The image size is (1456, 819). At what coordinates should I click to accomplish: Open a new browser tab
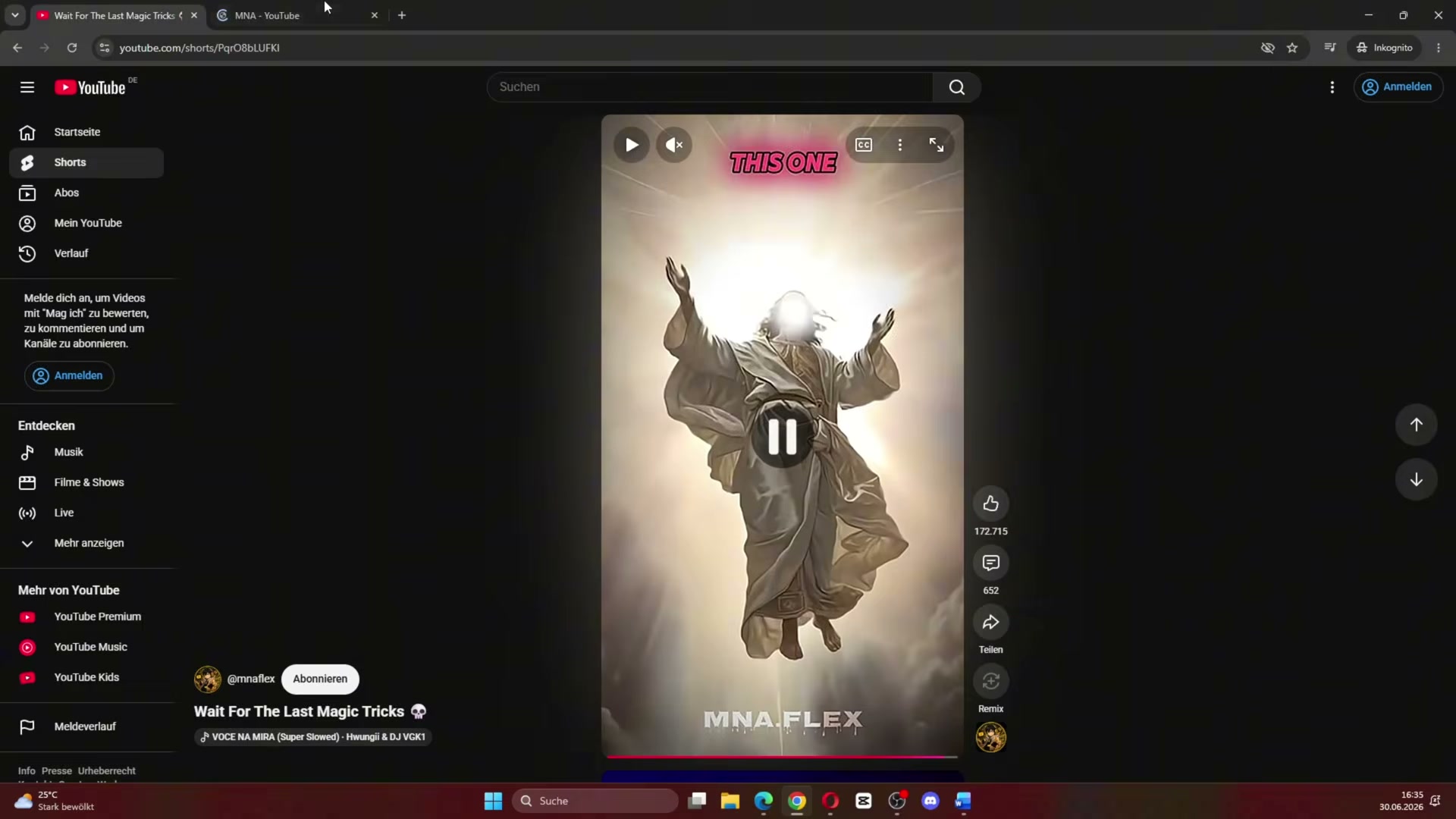pos(402,15)
